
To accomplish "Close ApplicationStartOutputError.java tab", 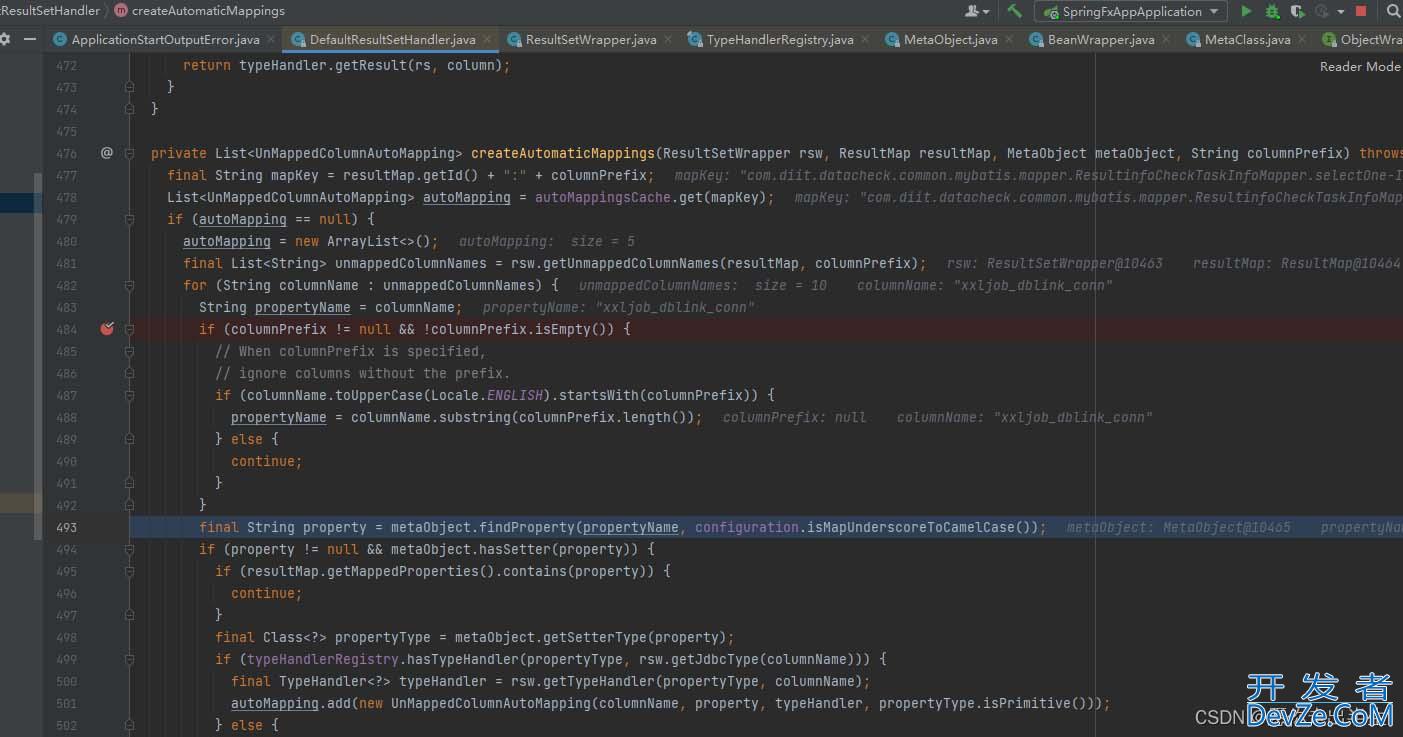I will [272, 40].
